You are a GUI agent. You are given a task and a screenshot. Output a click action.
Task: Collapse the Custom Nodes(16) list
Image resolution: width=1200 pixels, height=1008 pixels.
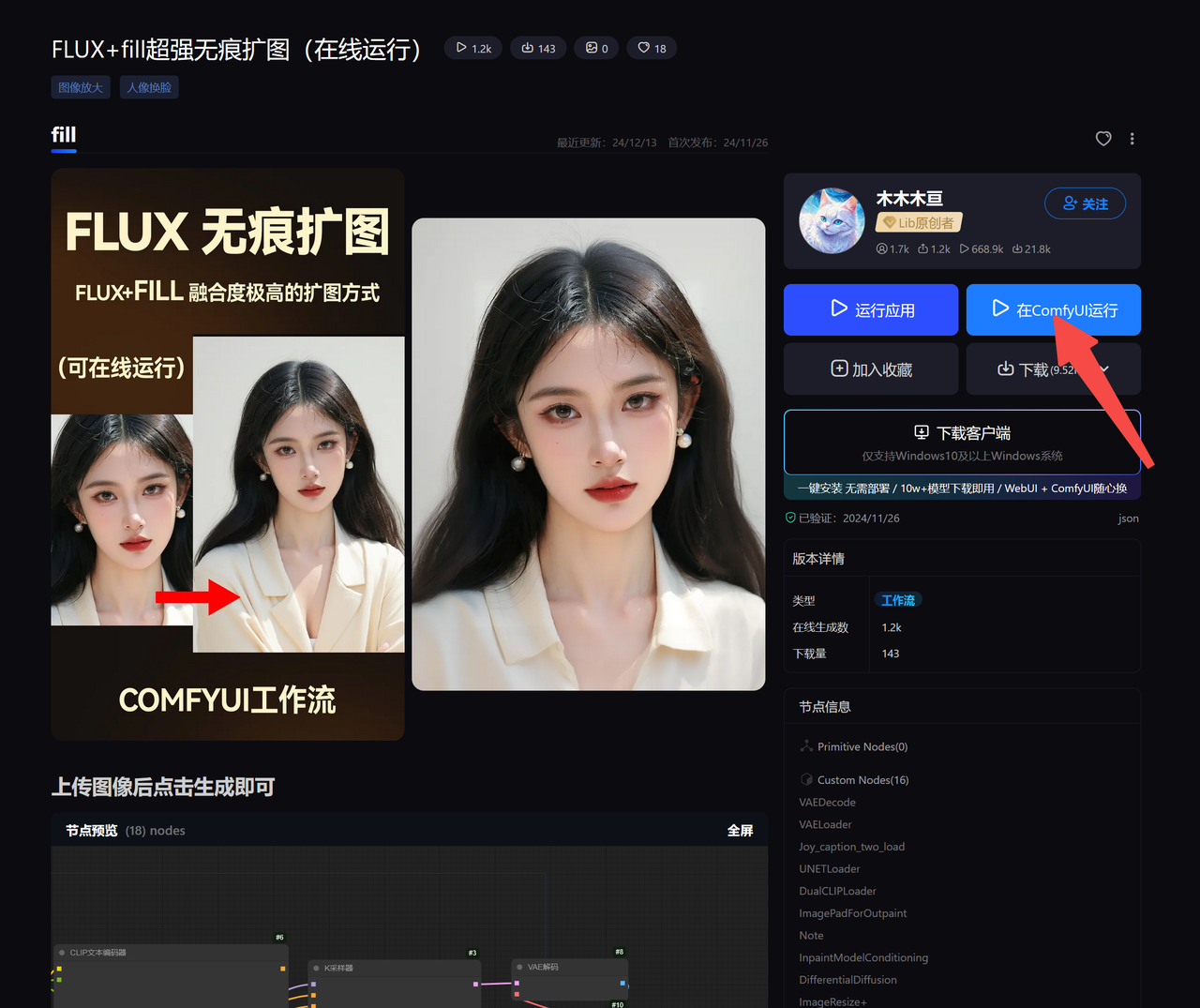coord(853,780)
